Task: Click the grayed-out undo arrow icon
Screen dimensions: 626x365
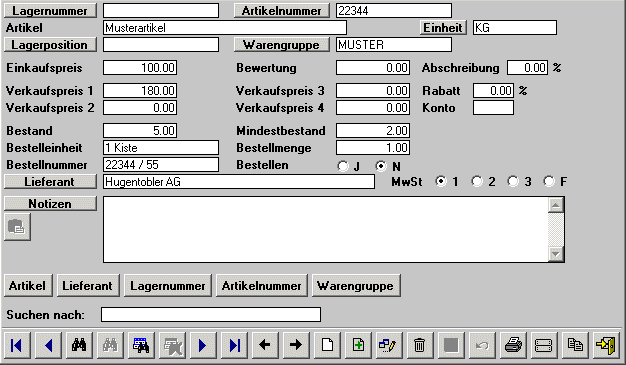Action: tap(482, 345)
